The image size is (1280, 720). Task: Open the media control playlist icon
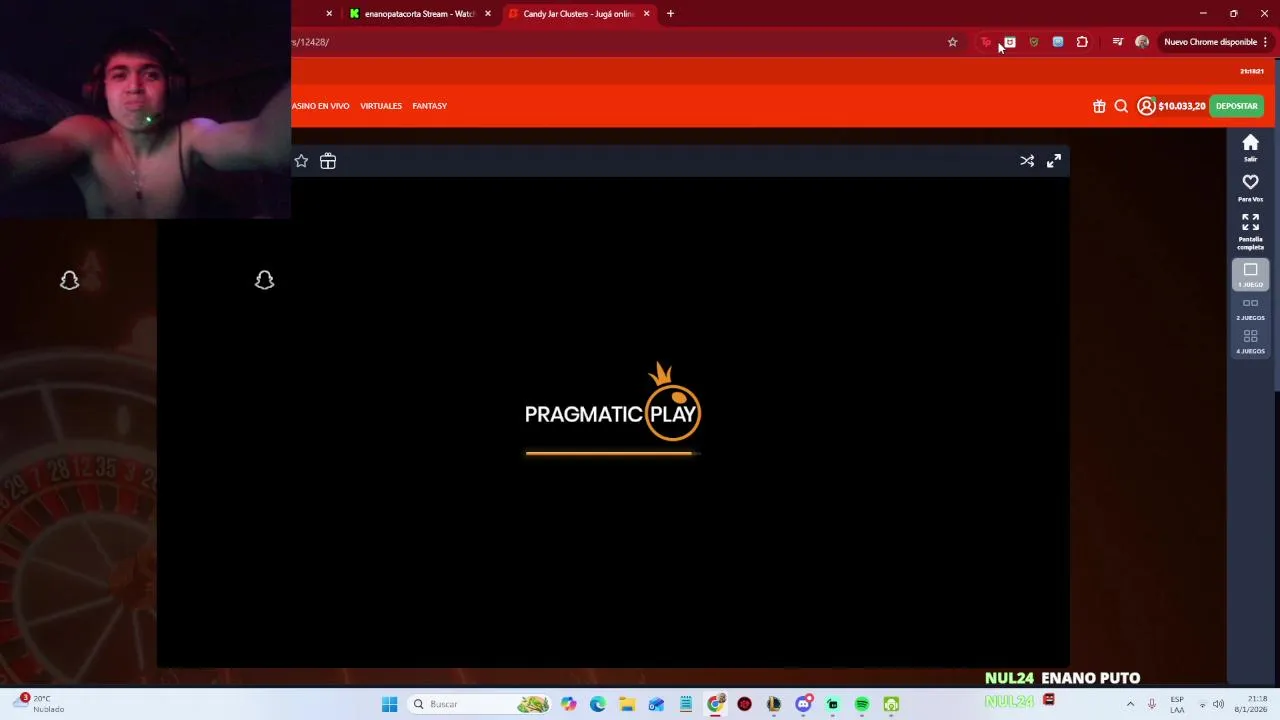pyautogui.click(x=1117, y=42)
